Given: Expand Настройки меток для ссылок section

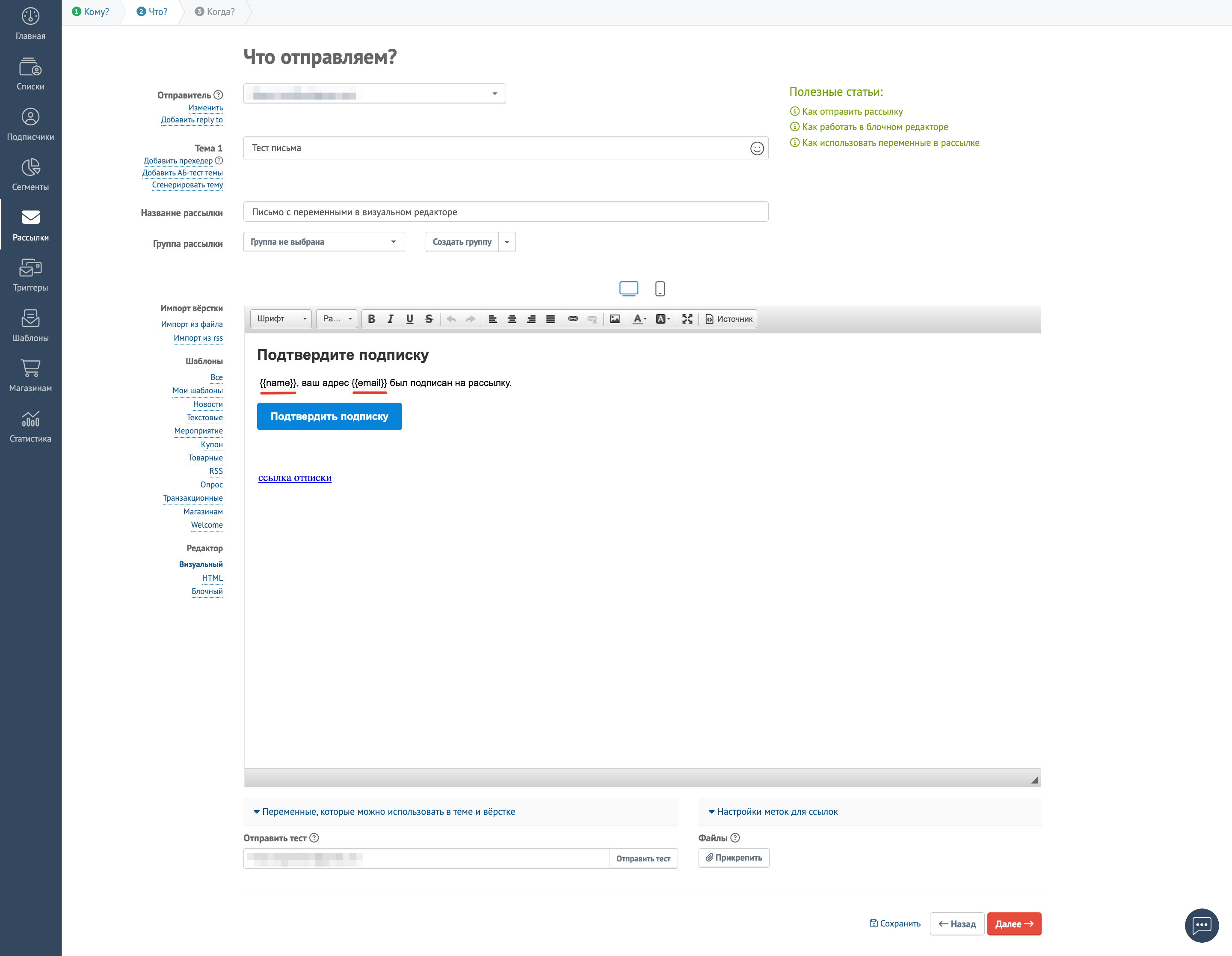Looking at the screenshot, I should pyautogui.click(x=773, y=811).
